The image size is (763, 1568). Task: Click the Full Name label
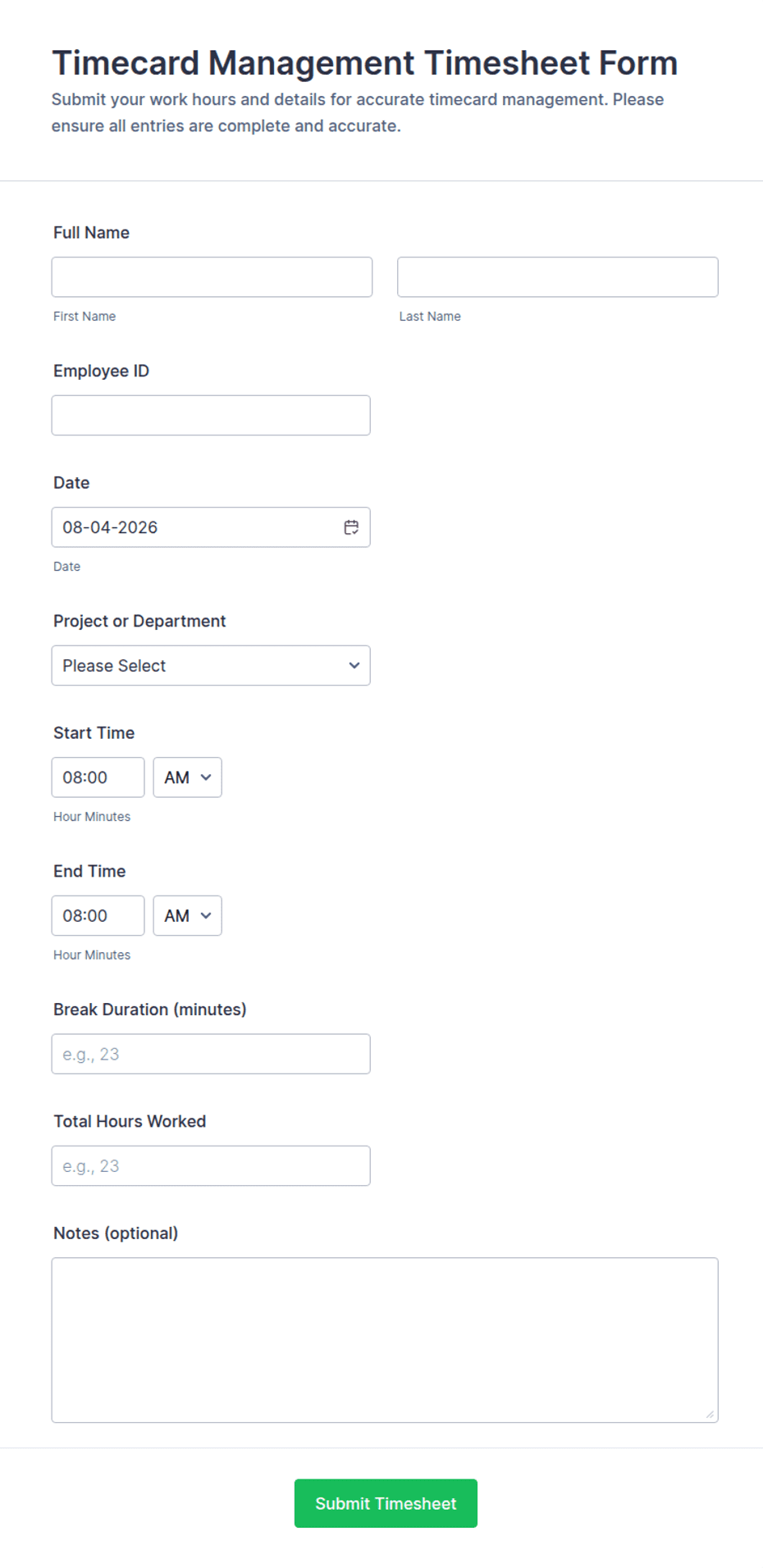91,233
